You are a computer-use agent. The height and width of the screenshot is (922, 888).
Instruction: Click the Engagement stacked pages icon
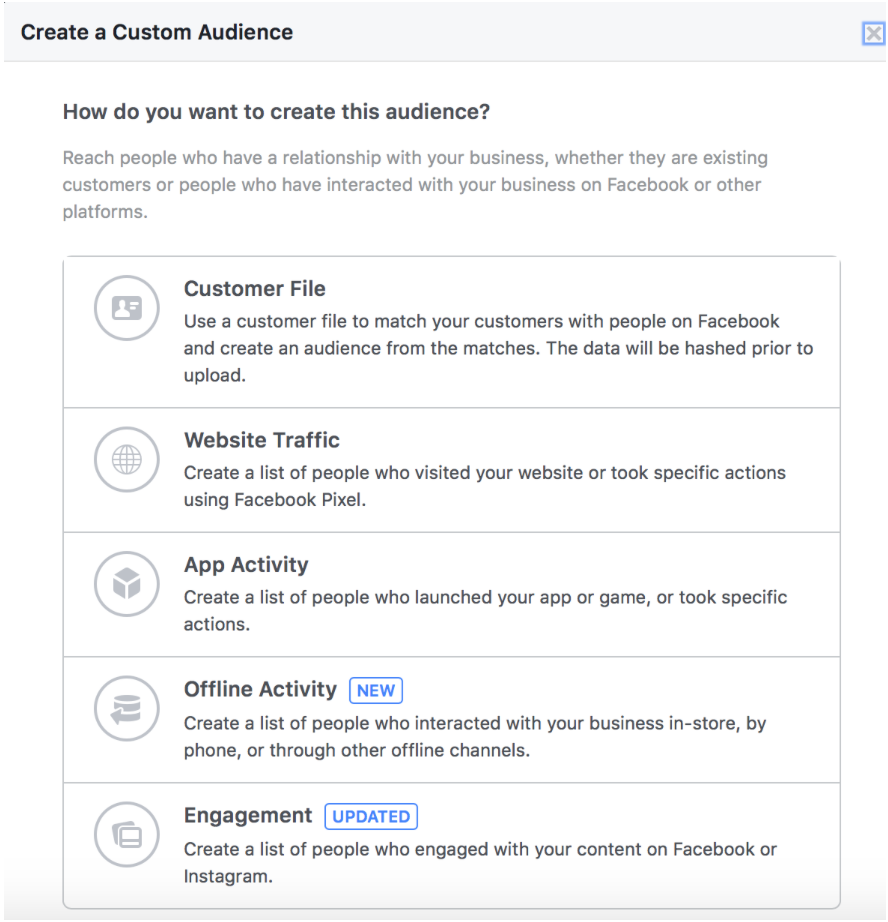(x=126, y=834)
